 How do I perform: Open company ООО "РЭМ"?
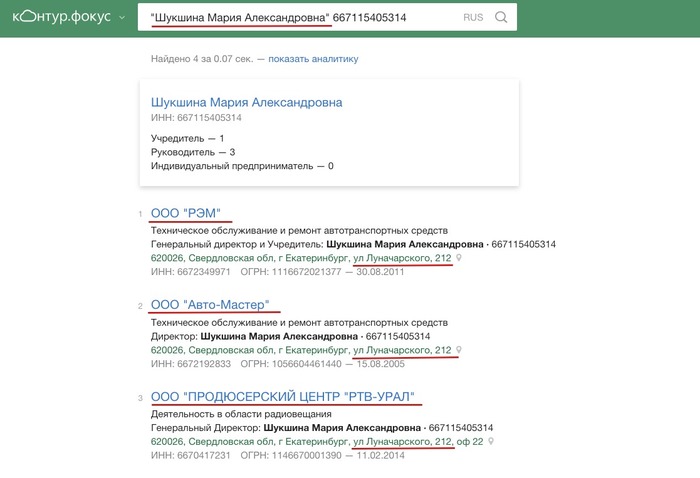click(x=191, y=213)
